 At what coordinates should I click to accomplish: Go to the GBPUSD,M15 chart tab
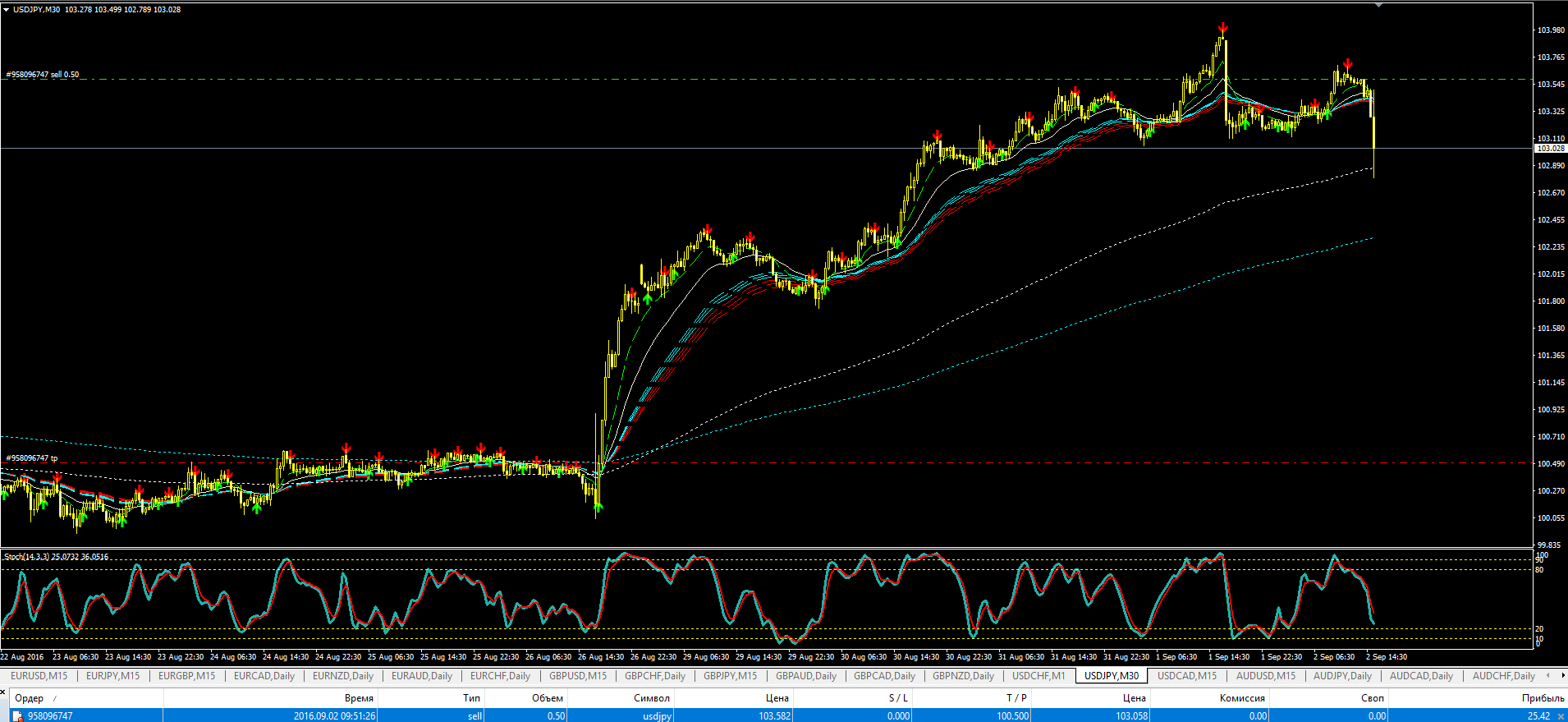coord(578,676)
